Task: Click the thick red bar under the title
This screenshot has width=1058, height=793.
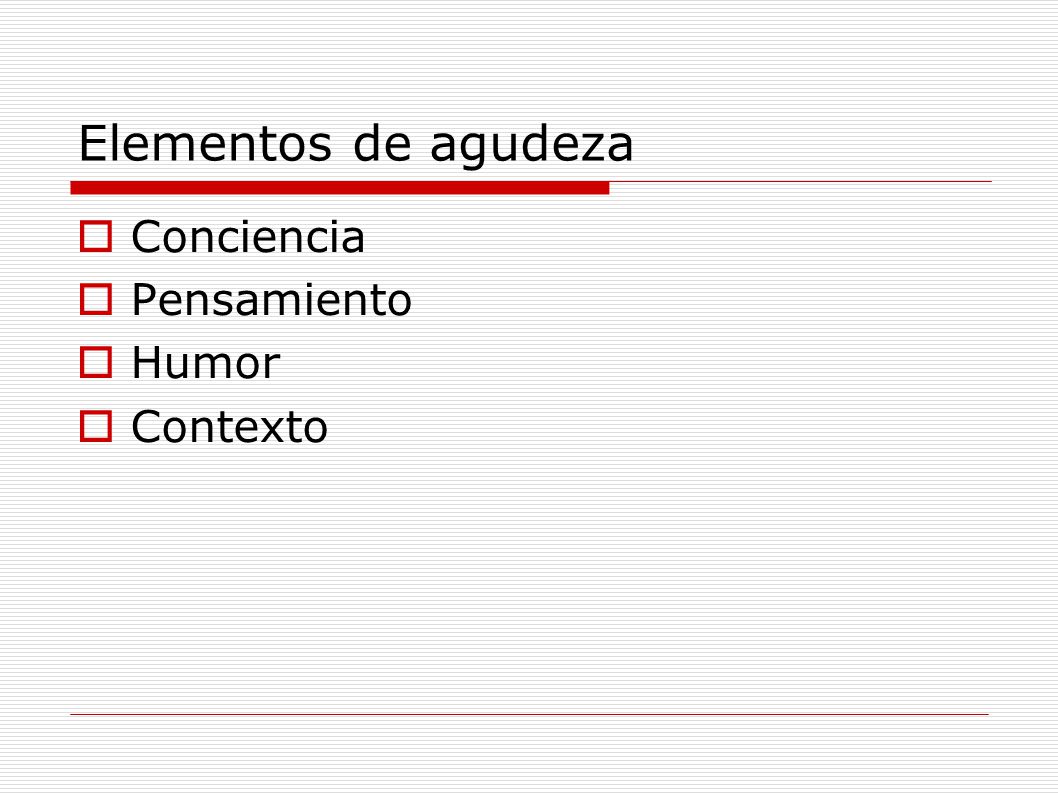Action: pyautogui.click(x=340, y=188)
